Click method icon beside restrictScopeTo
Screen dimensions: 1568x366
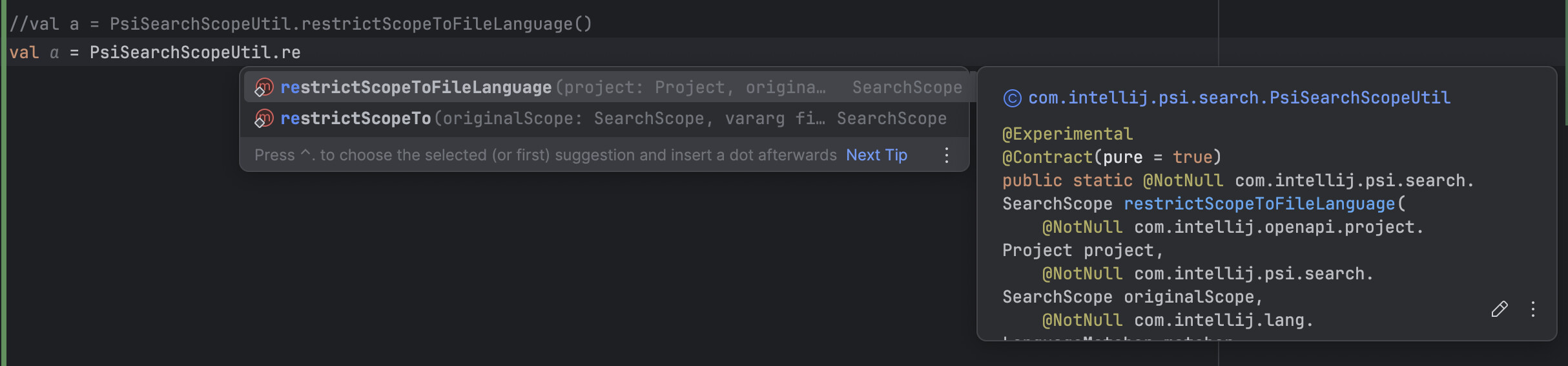[263, 118]
